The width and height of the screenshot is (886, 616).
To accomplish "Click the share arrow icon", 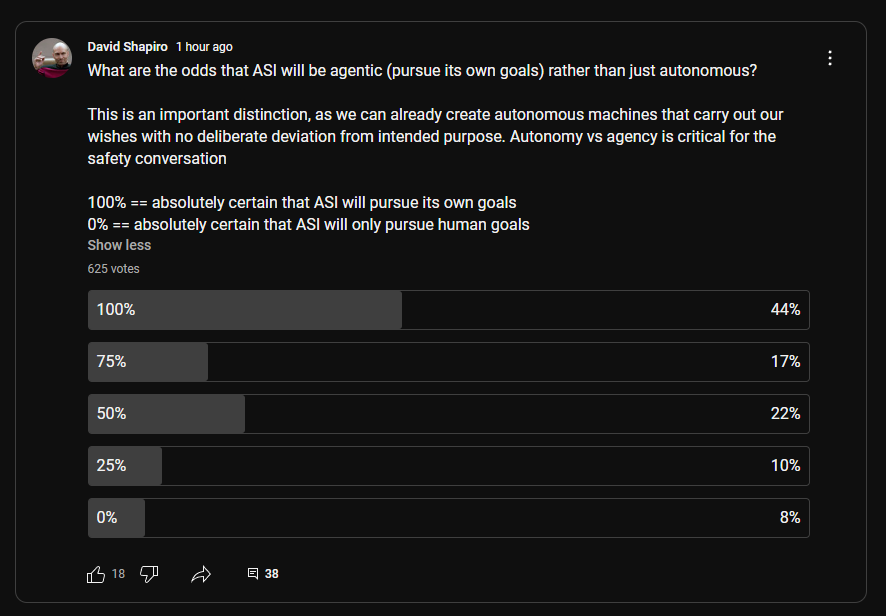I will [201, 573].
